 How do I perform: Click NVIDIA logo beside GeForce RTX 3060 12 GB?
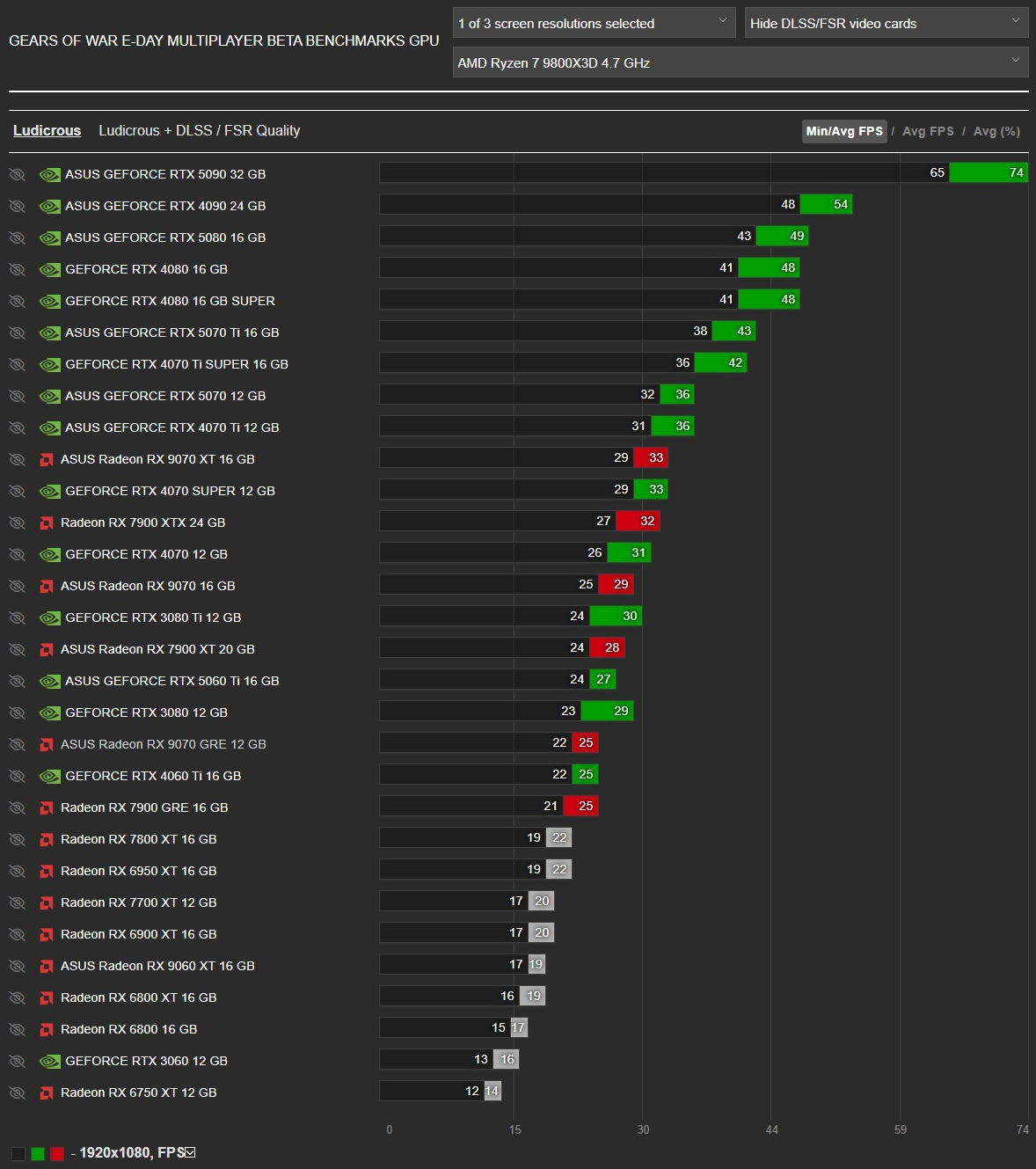[x=50, y=1061]
